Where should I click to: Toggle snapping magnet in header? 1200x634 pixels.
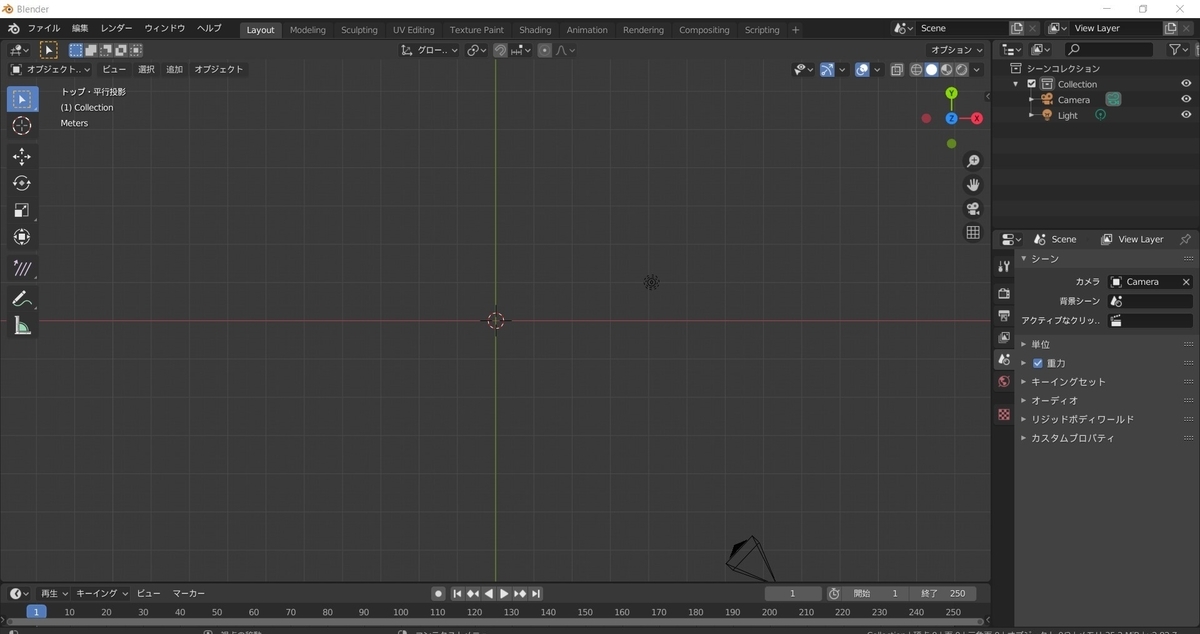click(500, 50)
